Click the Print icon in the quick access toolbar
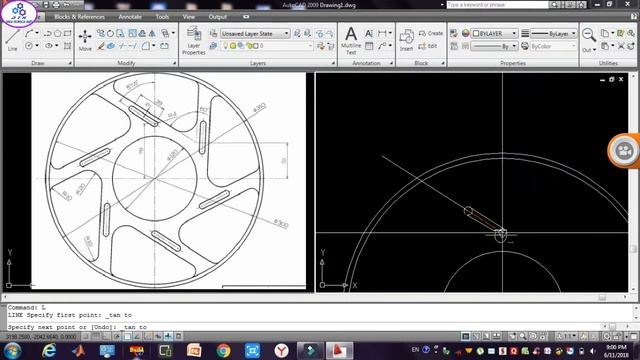This screenshot has height=360, width=640. tap(56, 5)
